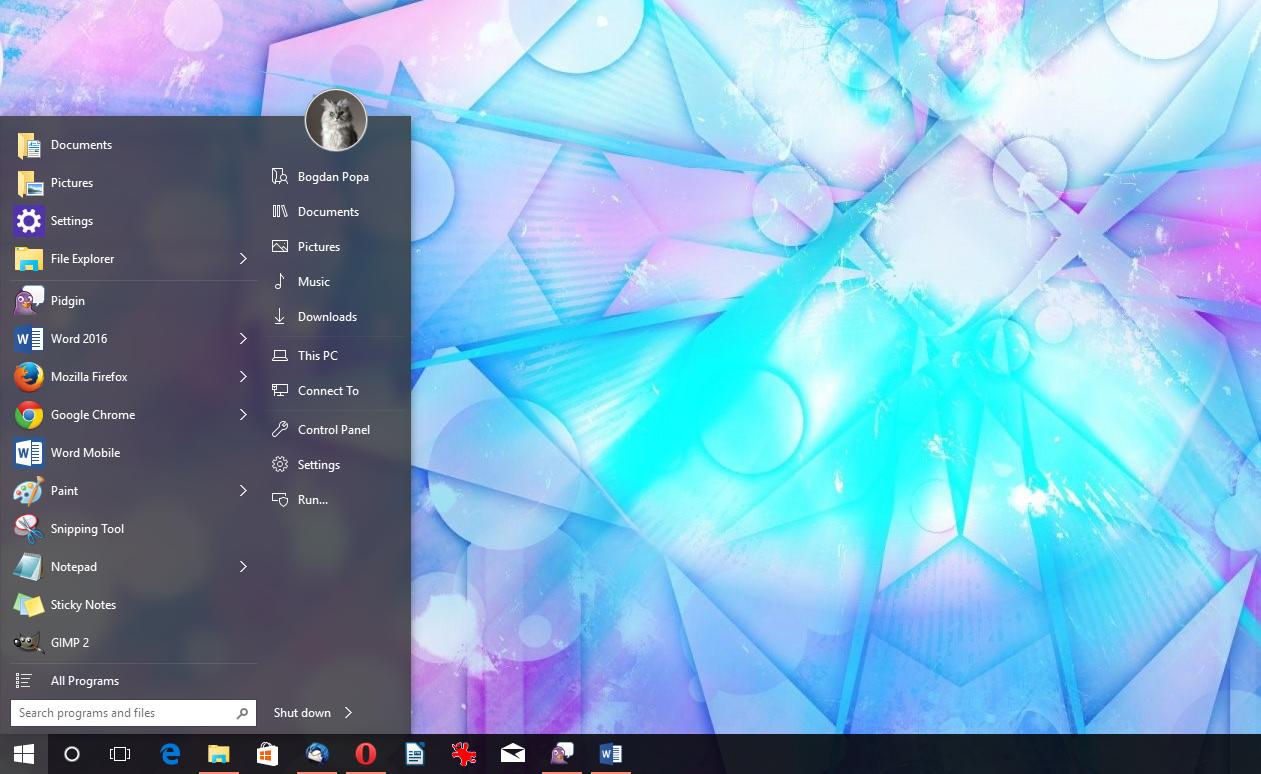Open Mail app from taskbar
Image resolution: width=1261 pixels, height=774 pixels.
513,754
